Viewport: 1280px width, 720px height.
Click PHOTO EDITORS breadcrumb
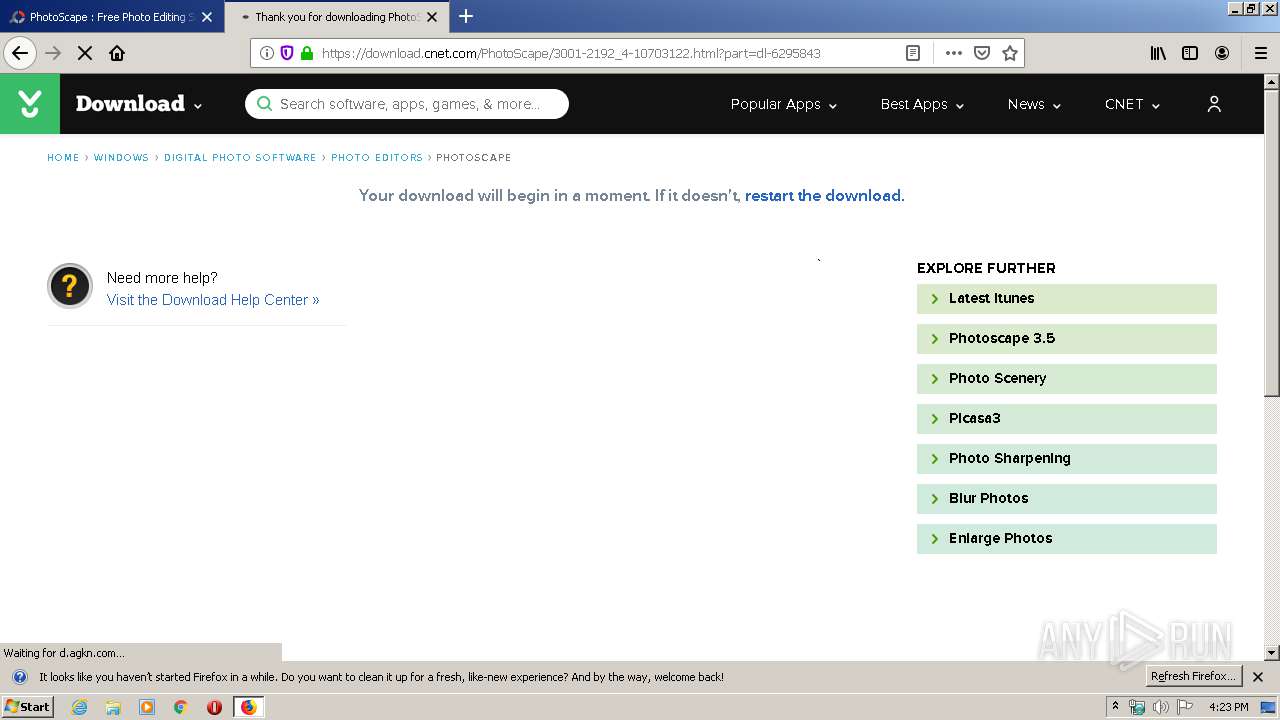click(377, 158)
